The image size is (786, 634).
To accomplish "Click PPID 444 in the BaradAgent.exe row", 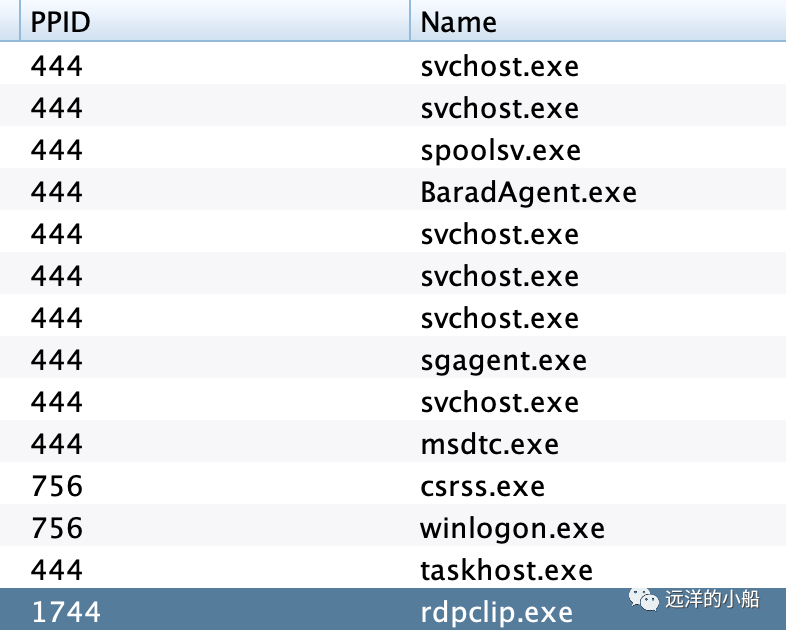I will point(57,192).
